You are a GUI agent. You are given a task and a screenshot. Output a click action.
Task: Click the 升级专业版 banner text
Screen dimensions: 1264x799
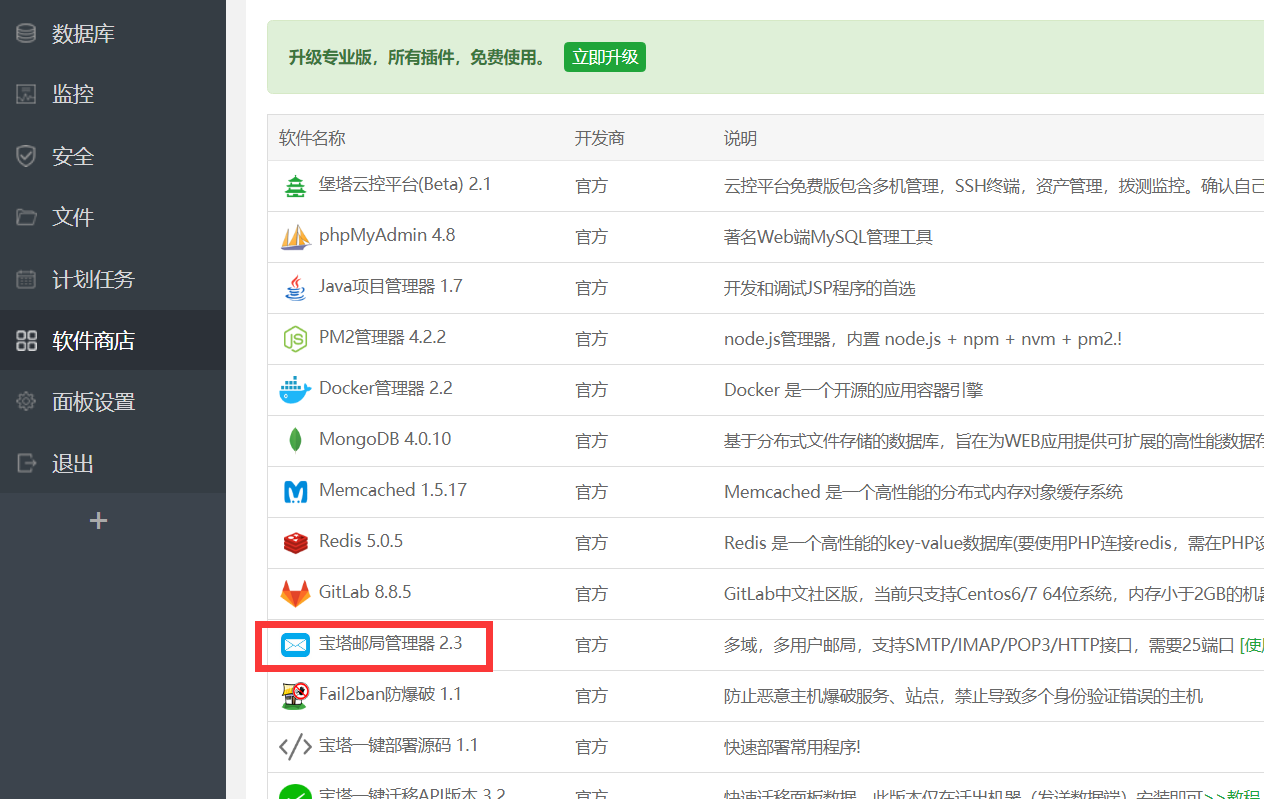coord(418,57)
